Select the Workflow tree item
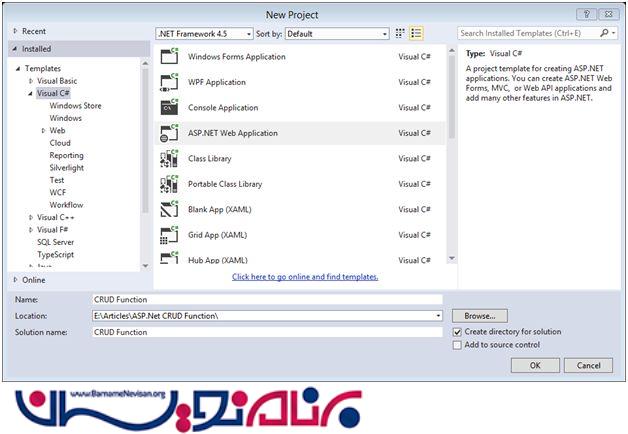This screenshot has height=434, width=628. click(x=66, y=205)
